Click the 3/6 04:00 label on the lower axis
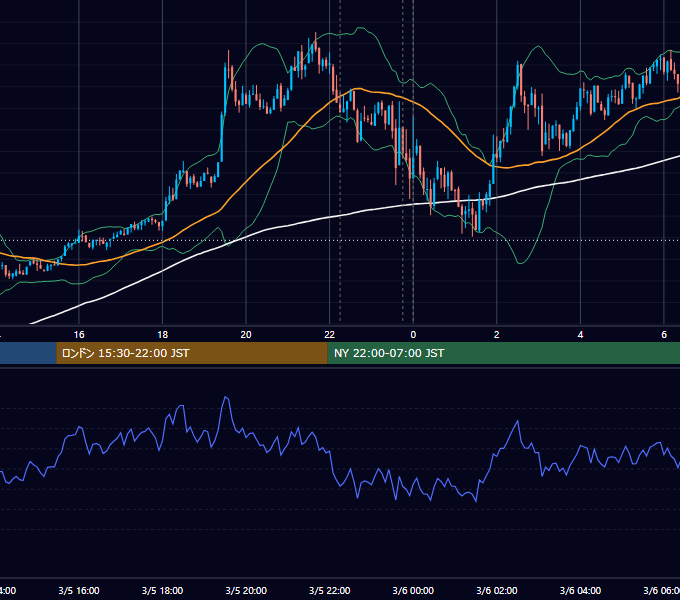This screenshot has width=680, height=600. pyautogui.click(x=580, y=590)
